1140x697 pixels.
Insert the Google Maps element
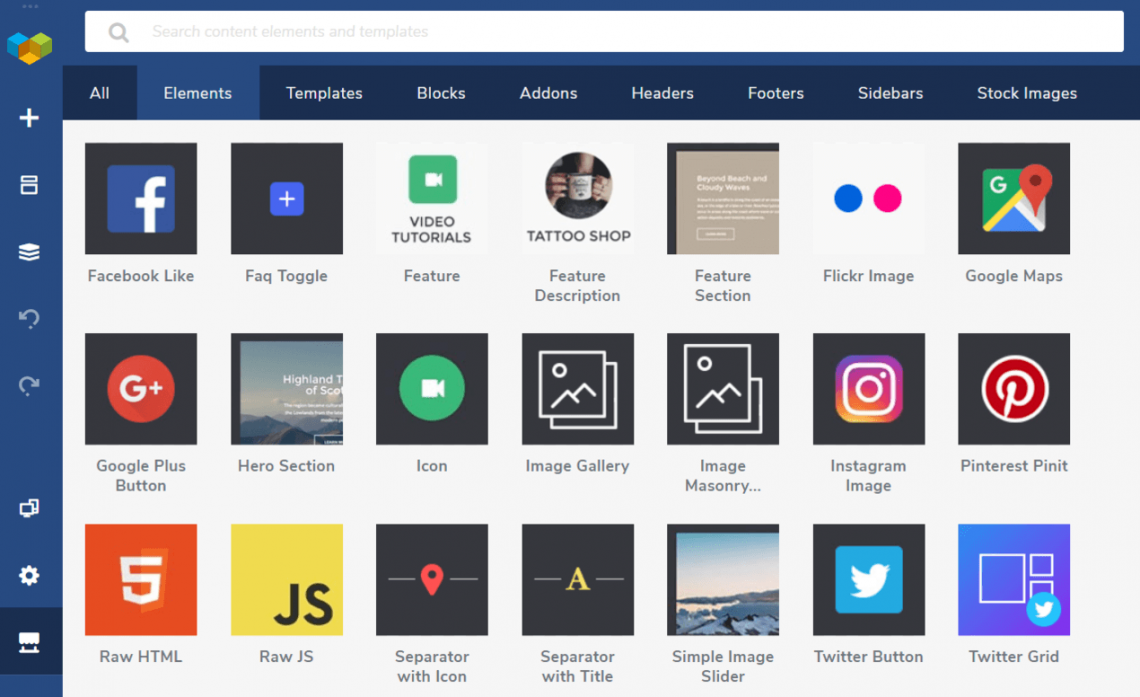1013,198
